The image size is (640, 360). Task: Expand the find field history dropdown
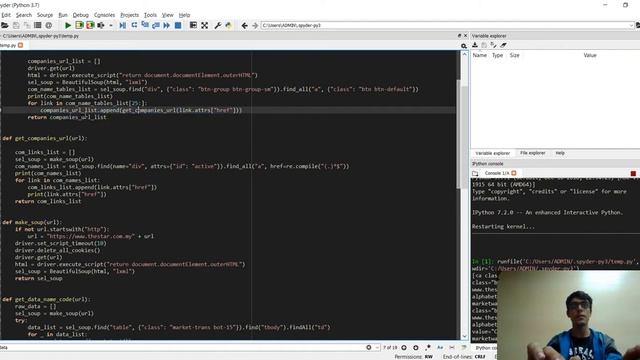(377, 347)
